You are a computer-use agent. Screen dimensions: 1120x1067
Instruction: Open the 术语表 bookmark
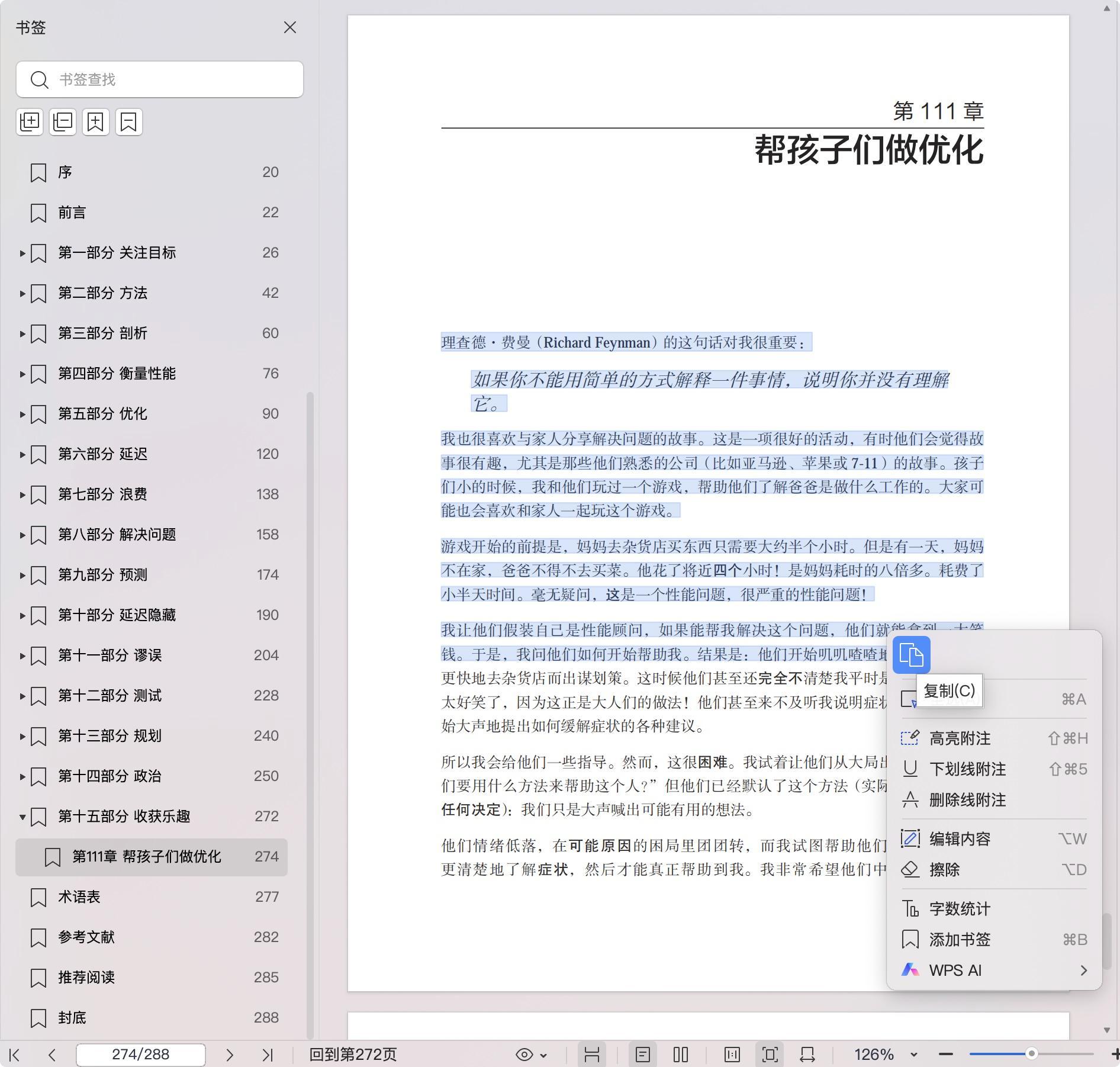pyautogui.click(x=79, y=897)
